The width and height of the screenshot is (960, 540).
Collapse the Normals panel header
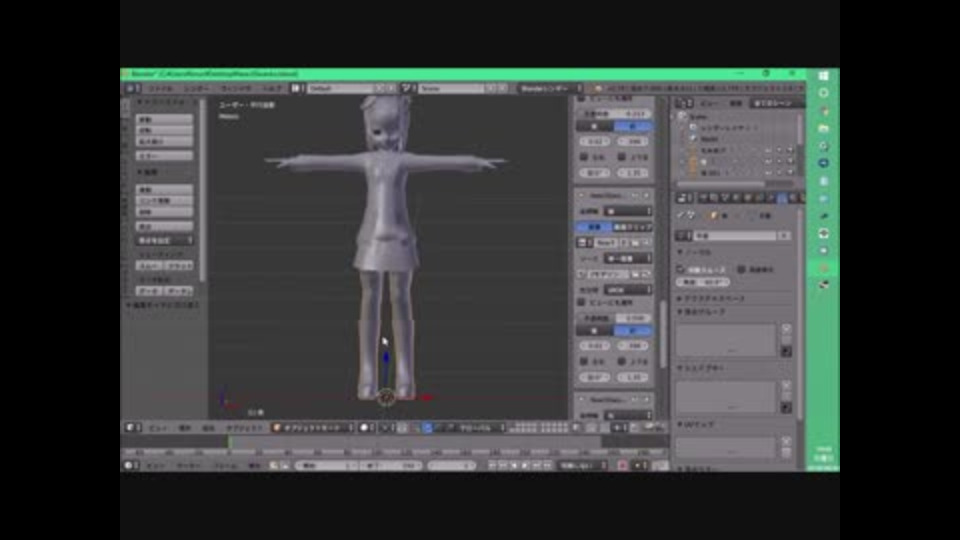695,252
